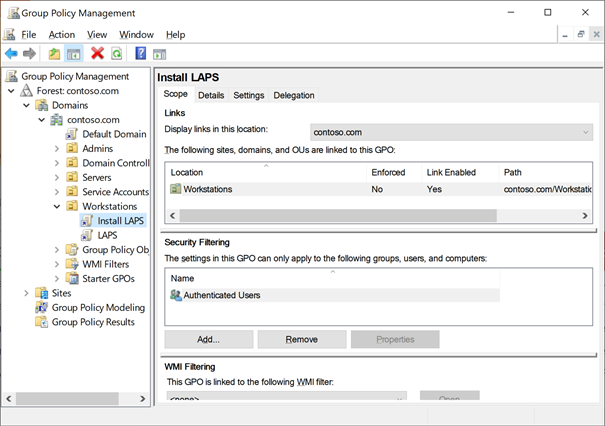Open the Window menu
Viewport: 605px width, 426px height.
pos(136,35)
